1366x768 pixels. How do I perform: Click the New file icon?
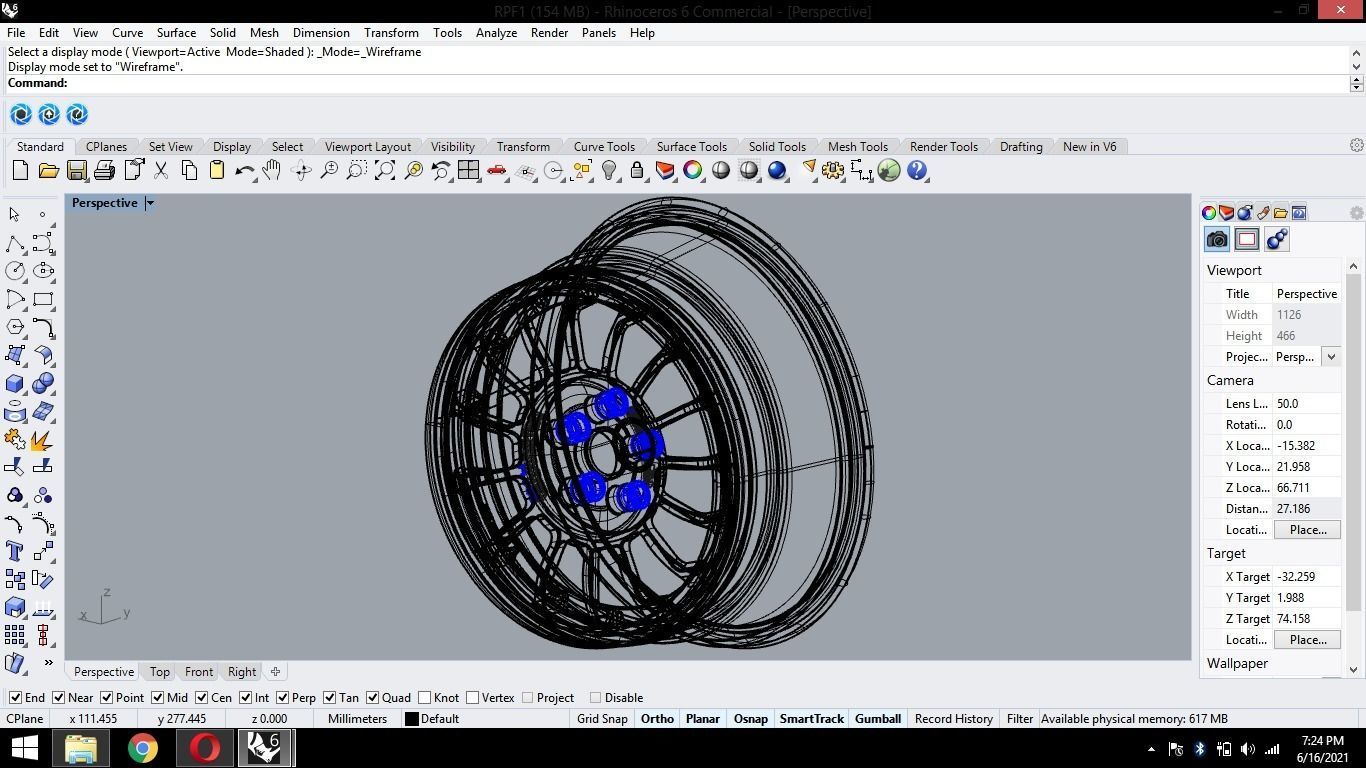(20, 171)
